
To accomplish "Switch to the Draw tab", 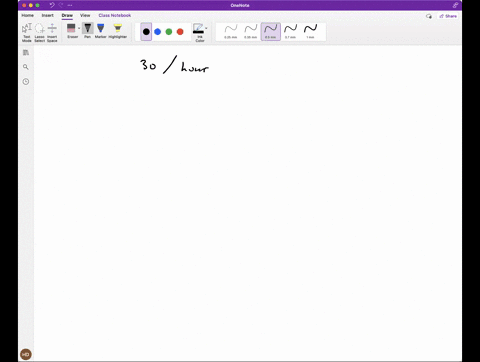I will coord(67,15).
